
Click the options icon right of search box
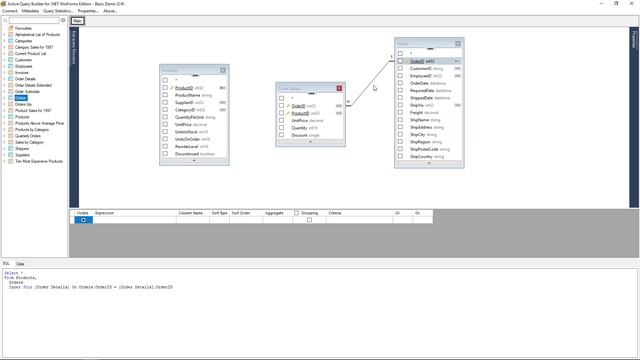pyautogui.click(x=63, y=20)
